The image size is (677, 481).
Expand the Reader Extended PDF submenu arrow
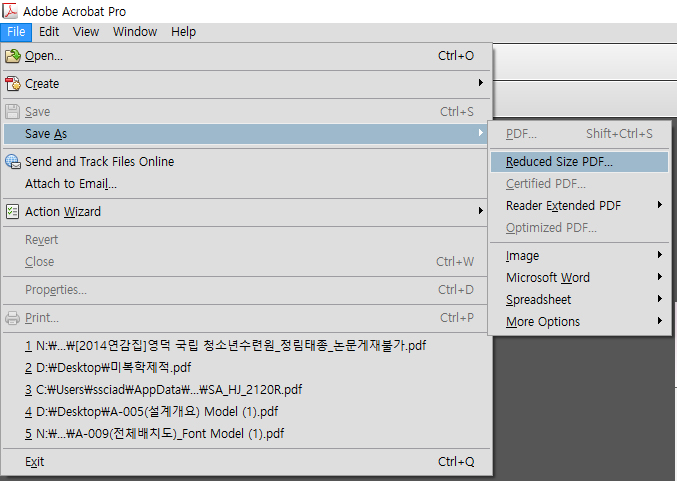[660, 205]
